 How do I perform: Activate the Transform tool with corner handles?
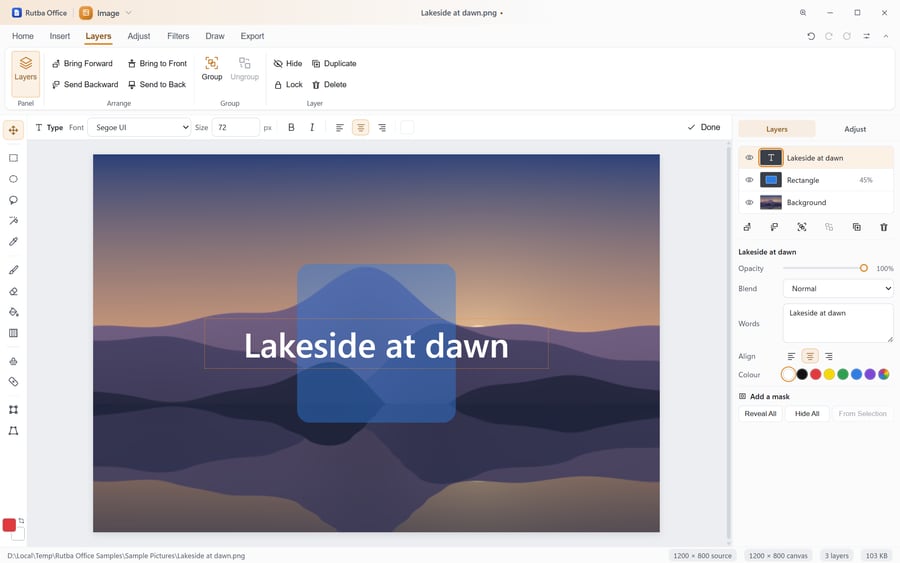tap(13, 410)
